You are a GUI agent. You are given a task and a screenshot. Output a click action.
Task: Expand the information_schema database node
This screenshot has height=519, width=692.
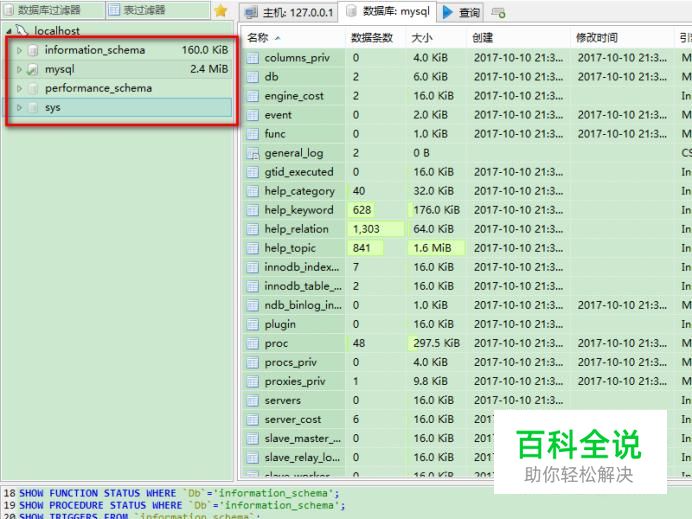point(19,50)
